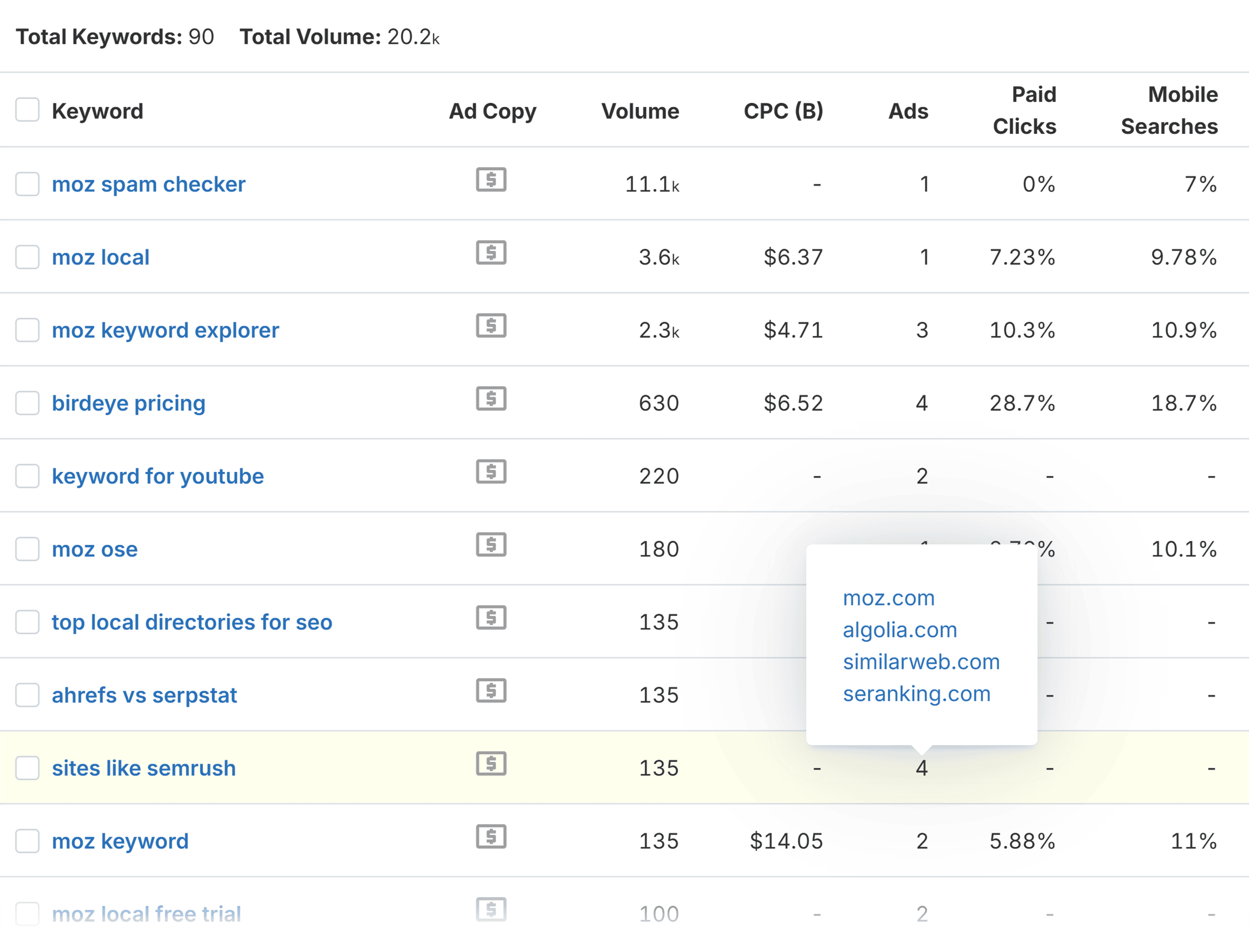The width and height of the screenshot is (1249, 952).
Task: Sort by the Ad Copy column header
Action: point(493,111)
